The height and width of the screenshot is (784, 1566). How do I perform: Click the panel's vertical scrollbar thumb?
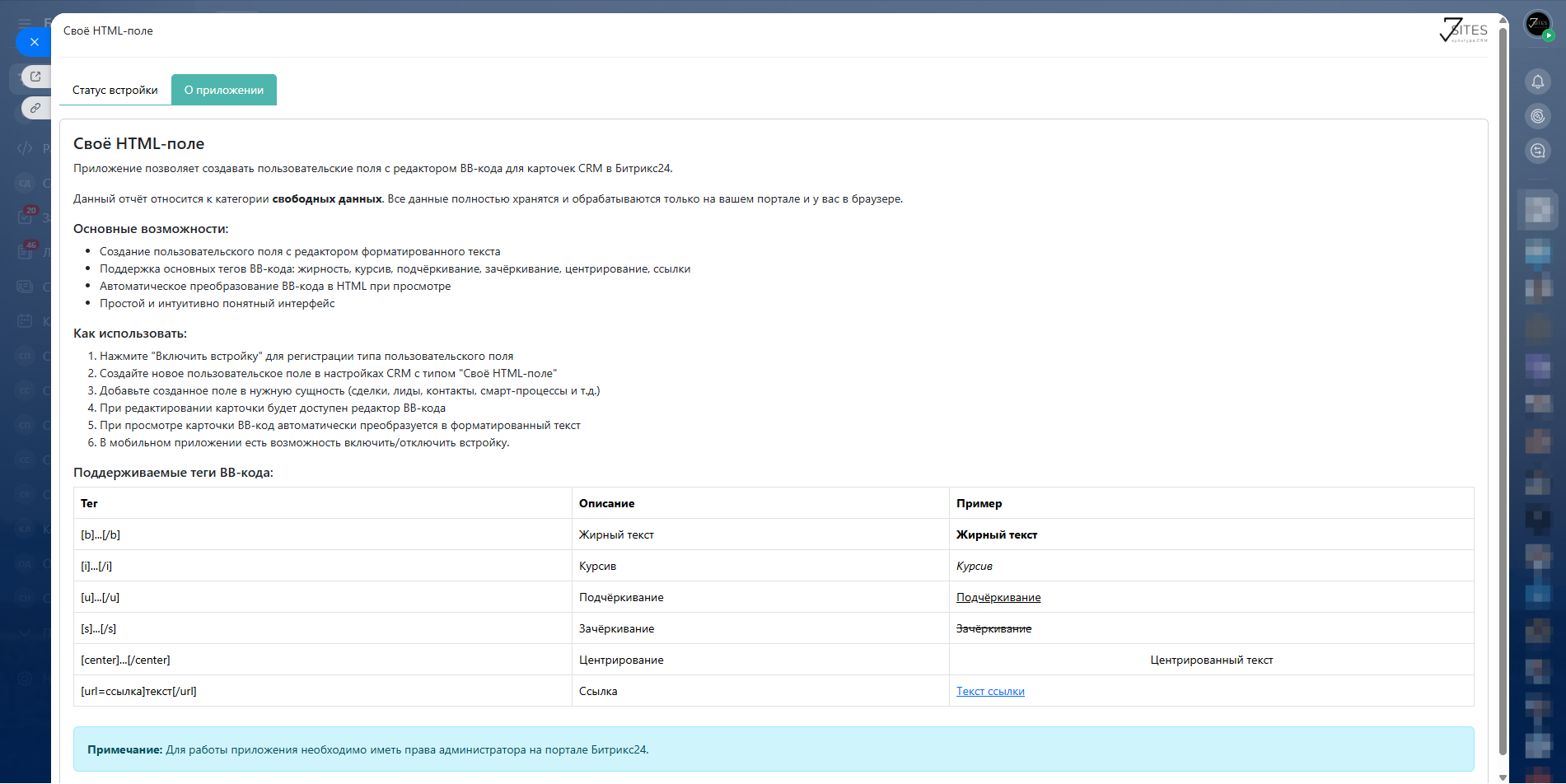point(1503,391)
